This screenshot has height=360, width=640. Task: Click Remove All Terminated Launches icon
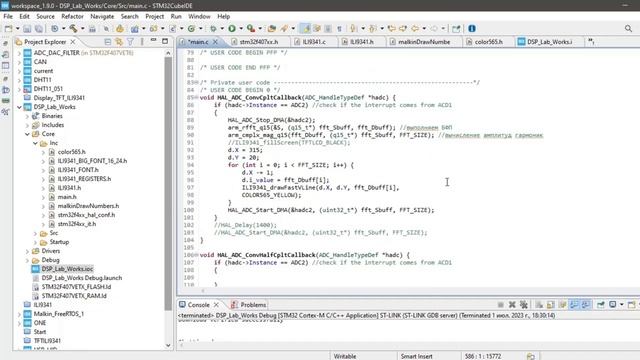tap(524, 304)
